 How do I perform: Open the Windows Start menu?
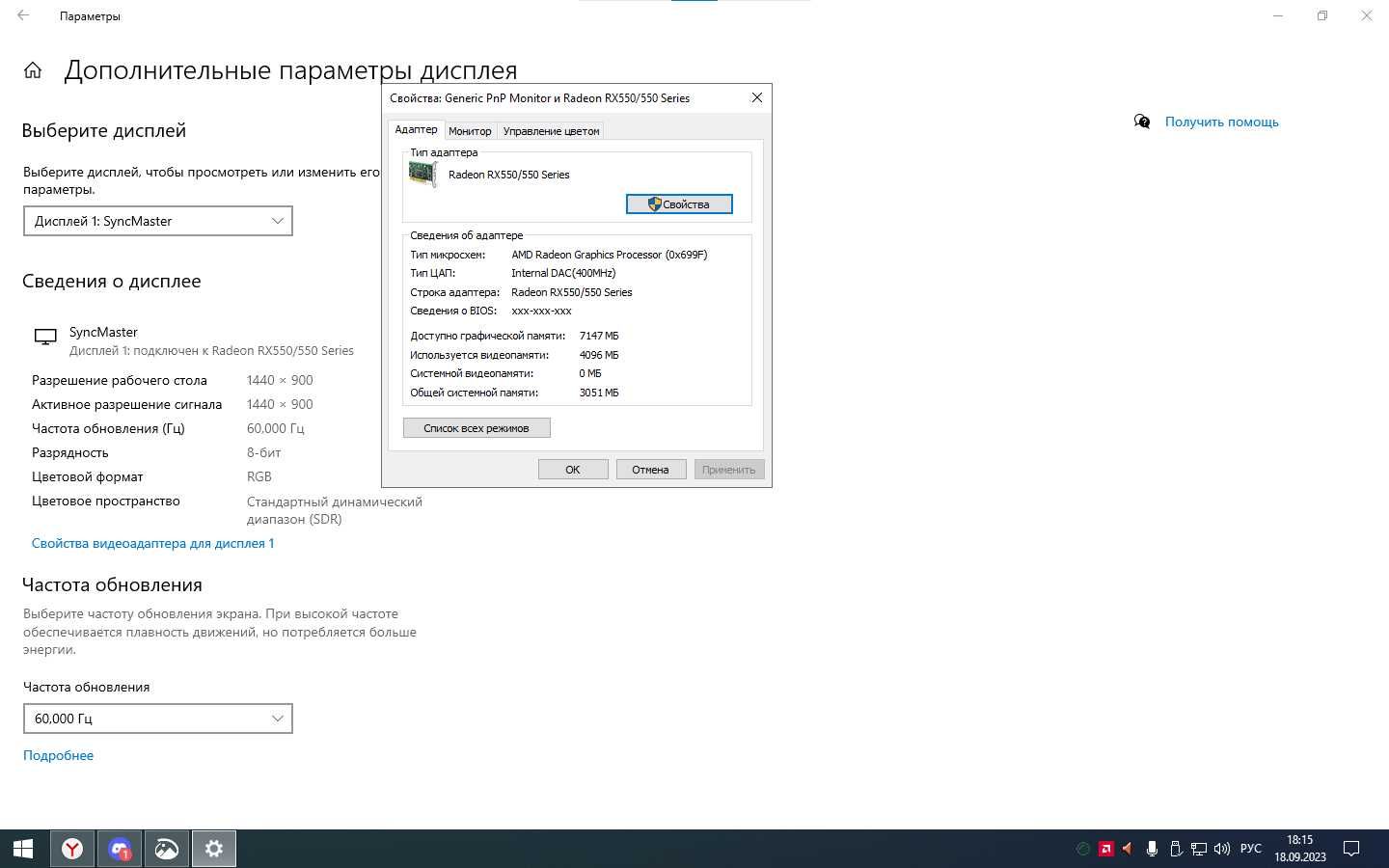[23, 849]
